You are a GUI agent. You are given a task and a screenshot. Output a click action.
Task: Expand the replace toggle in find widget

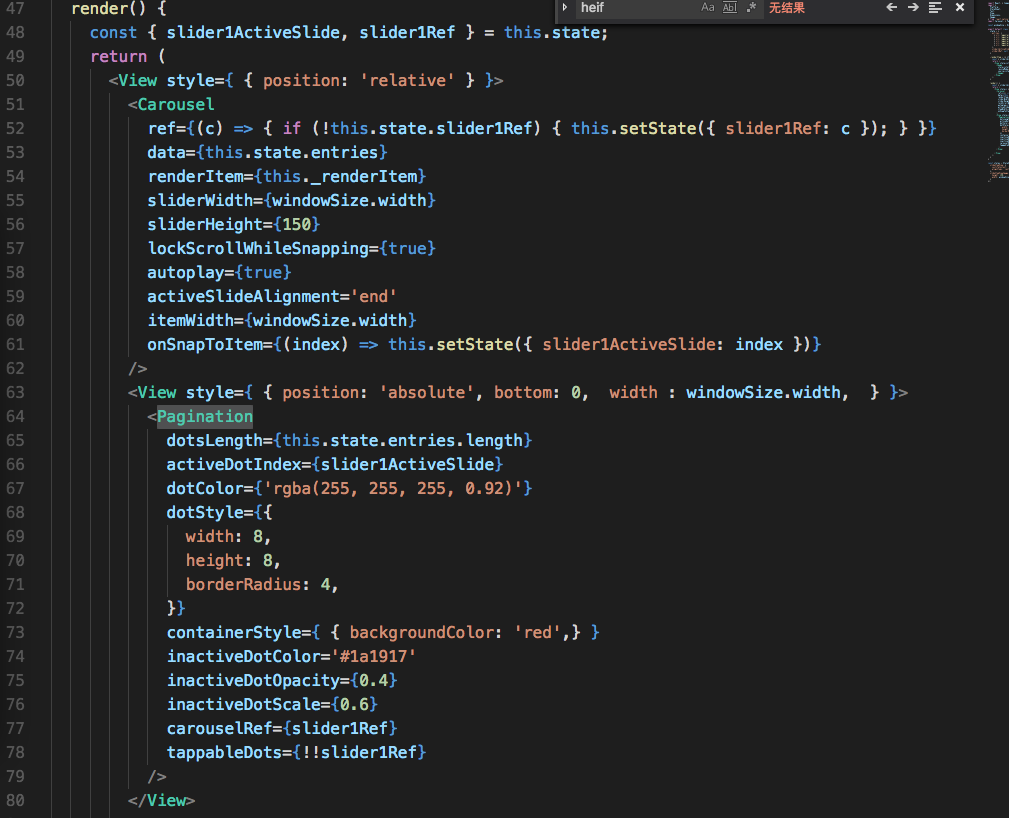(x=565, y=8)
